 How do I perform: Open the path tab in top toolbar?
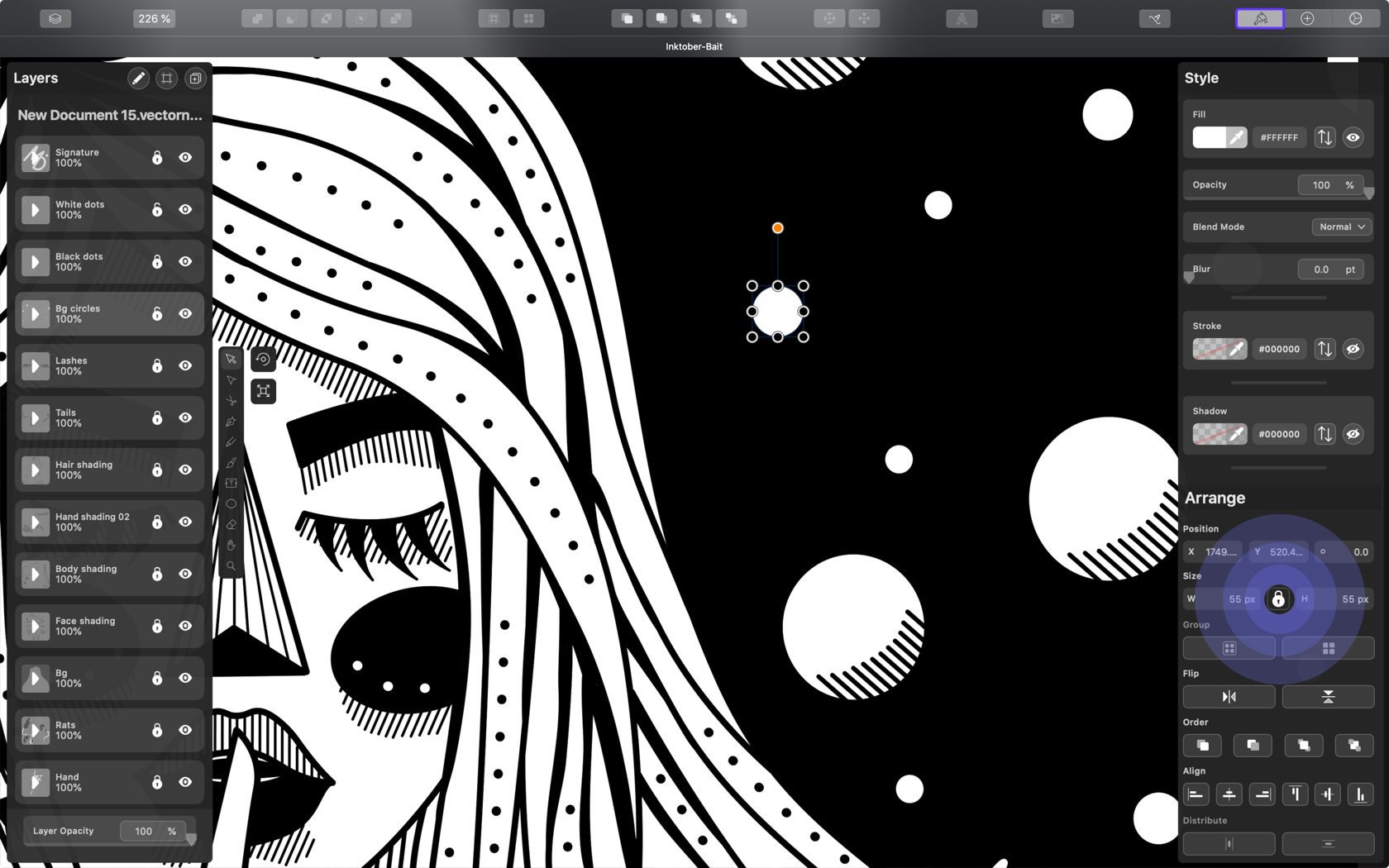click(1155, 18)
